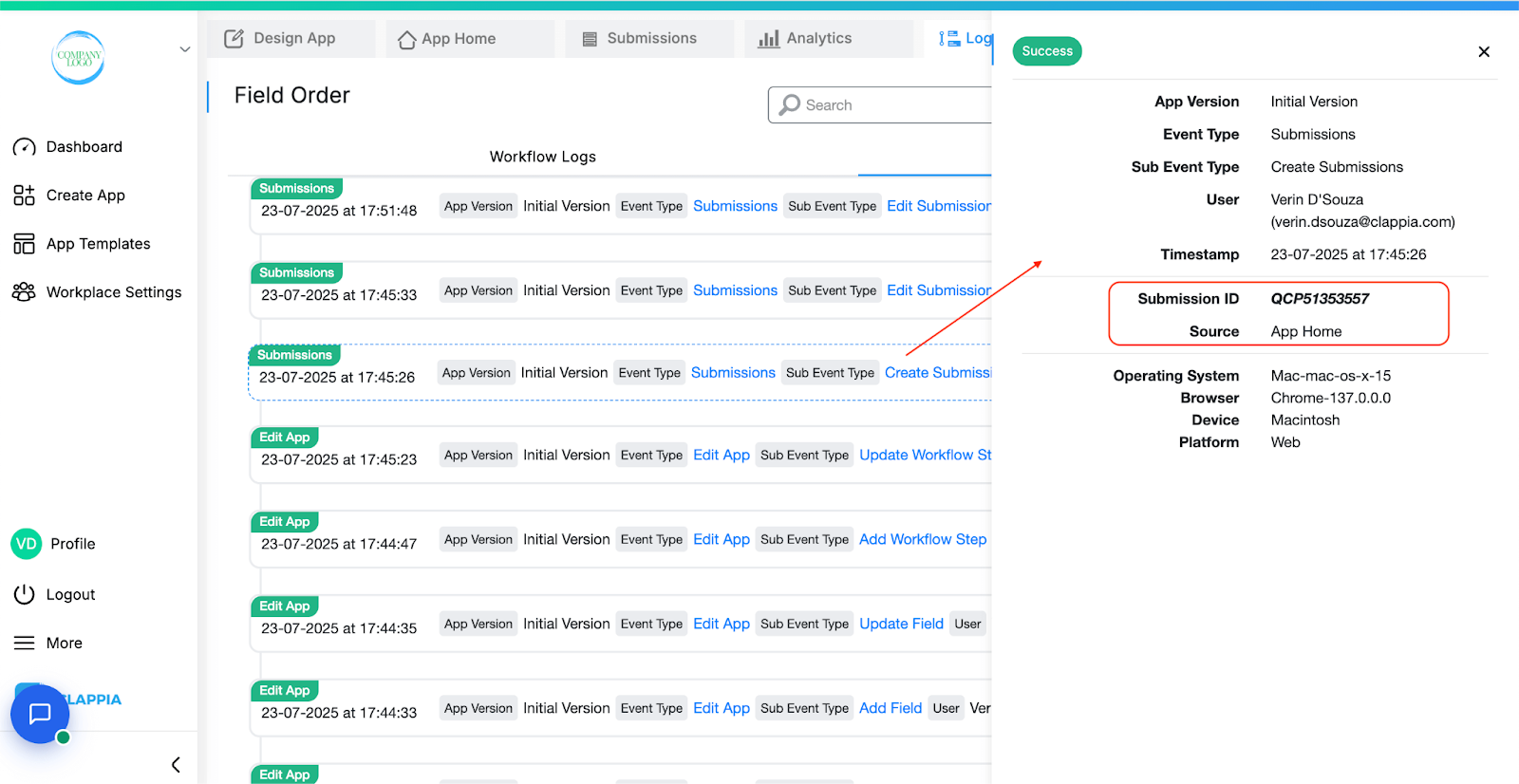Image resolution: width=1519 pixels, height=784 pixels.
Task: Open the More menu label
Action: 64,644
